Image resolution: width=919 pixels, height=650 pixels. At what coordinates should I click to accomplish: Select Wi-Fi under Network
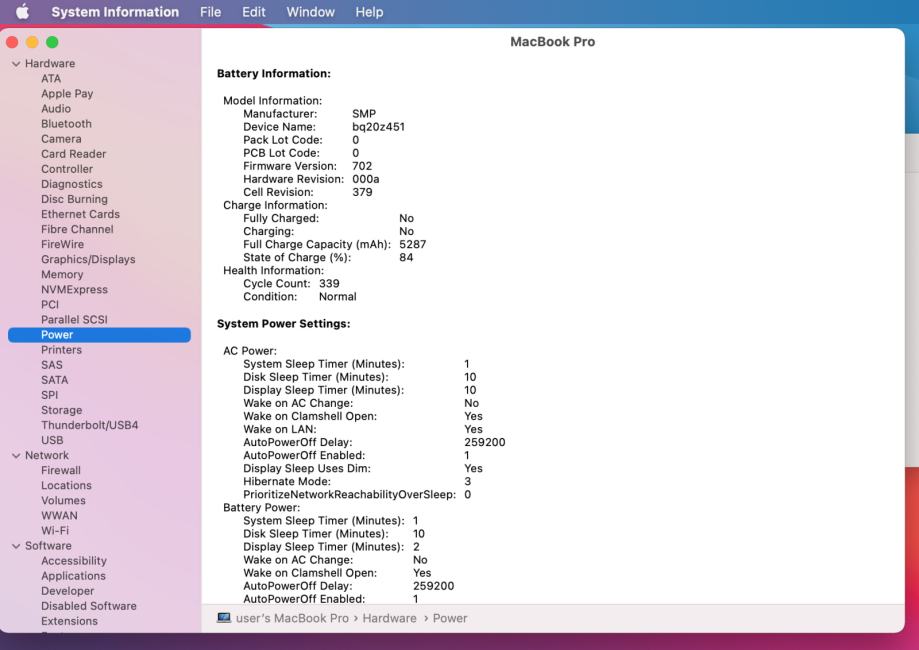tap(55, 530)
